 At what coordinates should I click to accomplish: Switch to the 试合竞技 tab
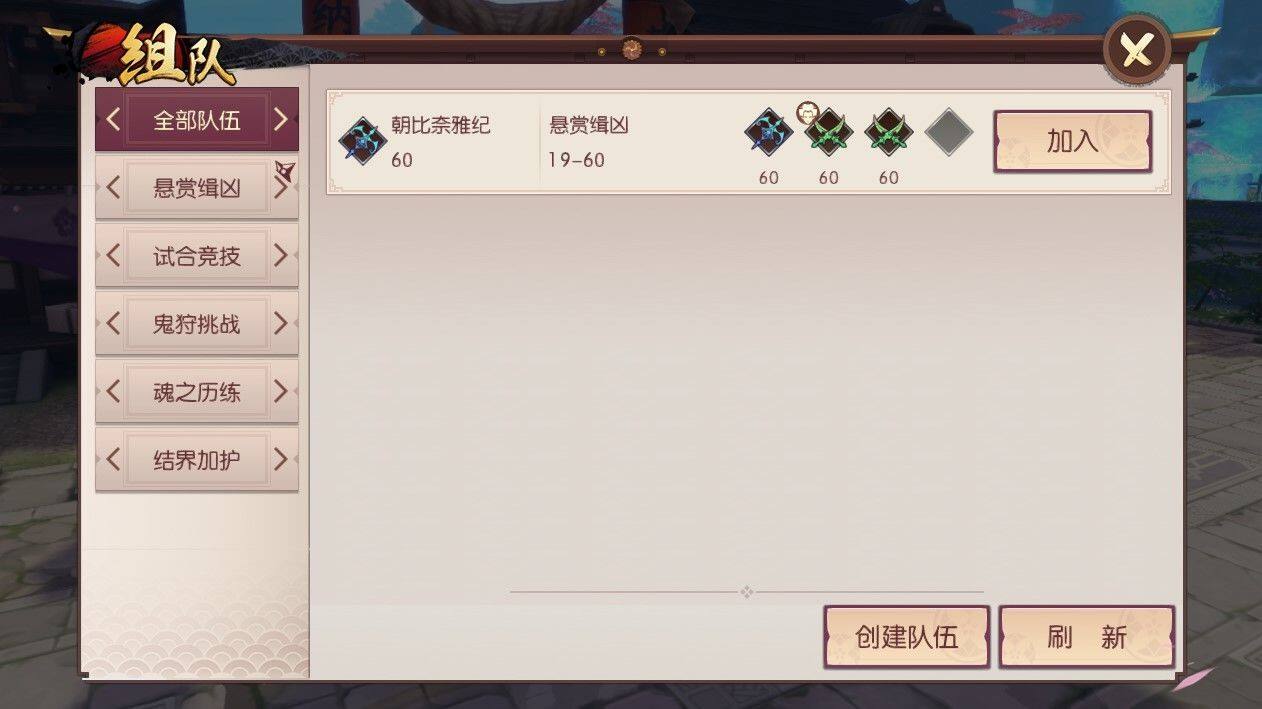(197, 256)
